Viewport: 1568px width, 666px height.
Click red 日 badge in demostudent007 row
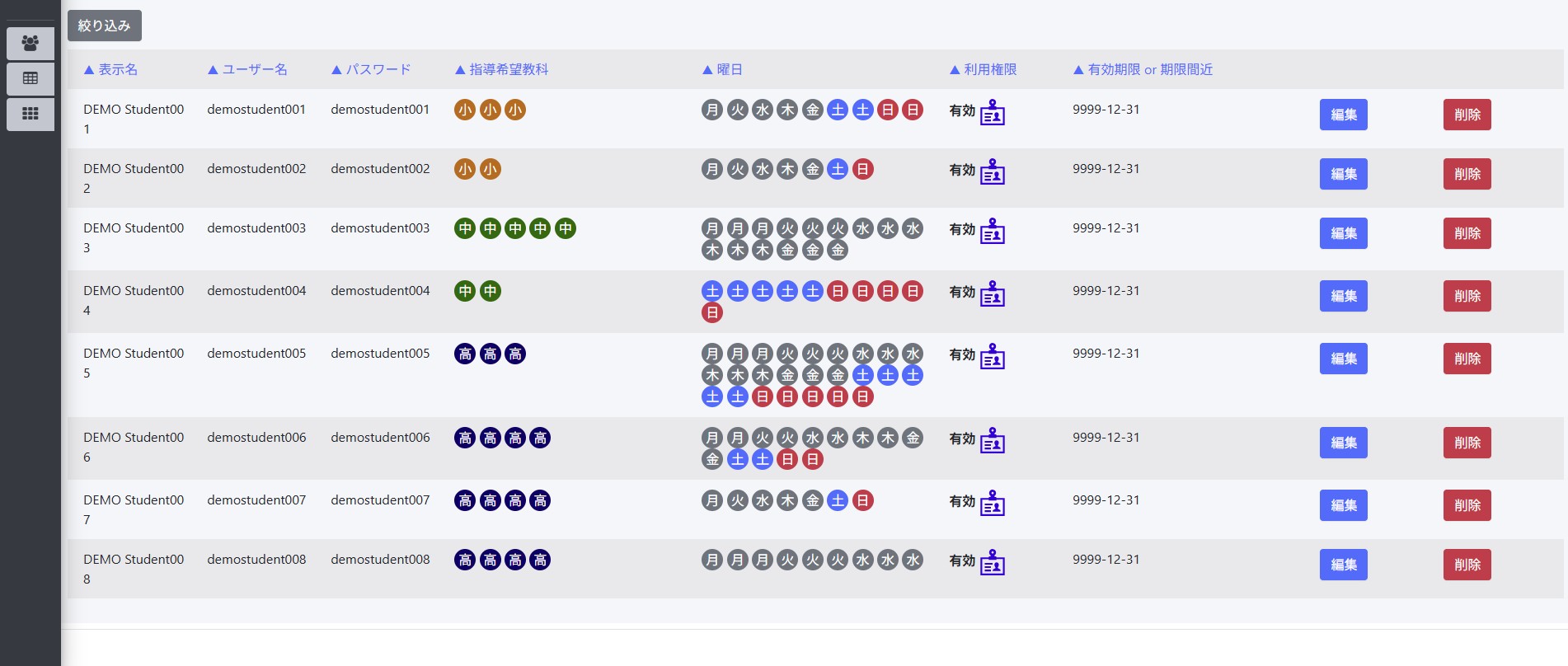tap(862, 500)
